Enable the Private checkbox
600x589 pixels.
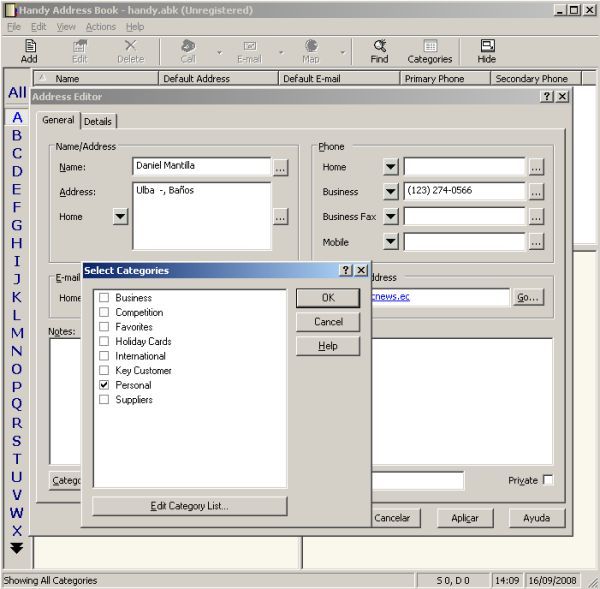[548, 480]
